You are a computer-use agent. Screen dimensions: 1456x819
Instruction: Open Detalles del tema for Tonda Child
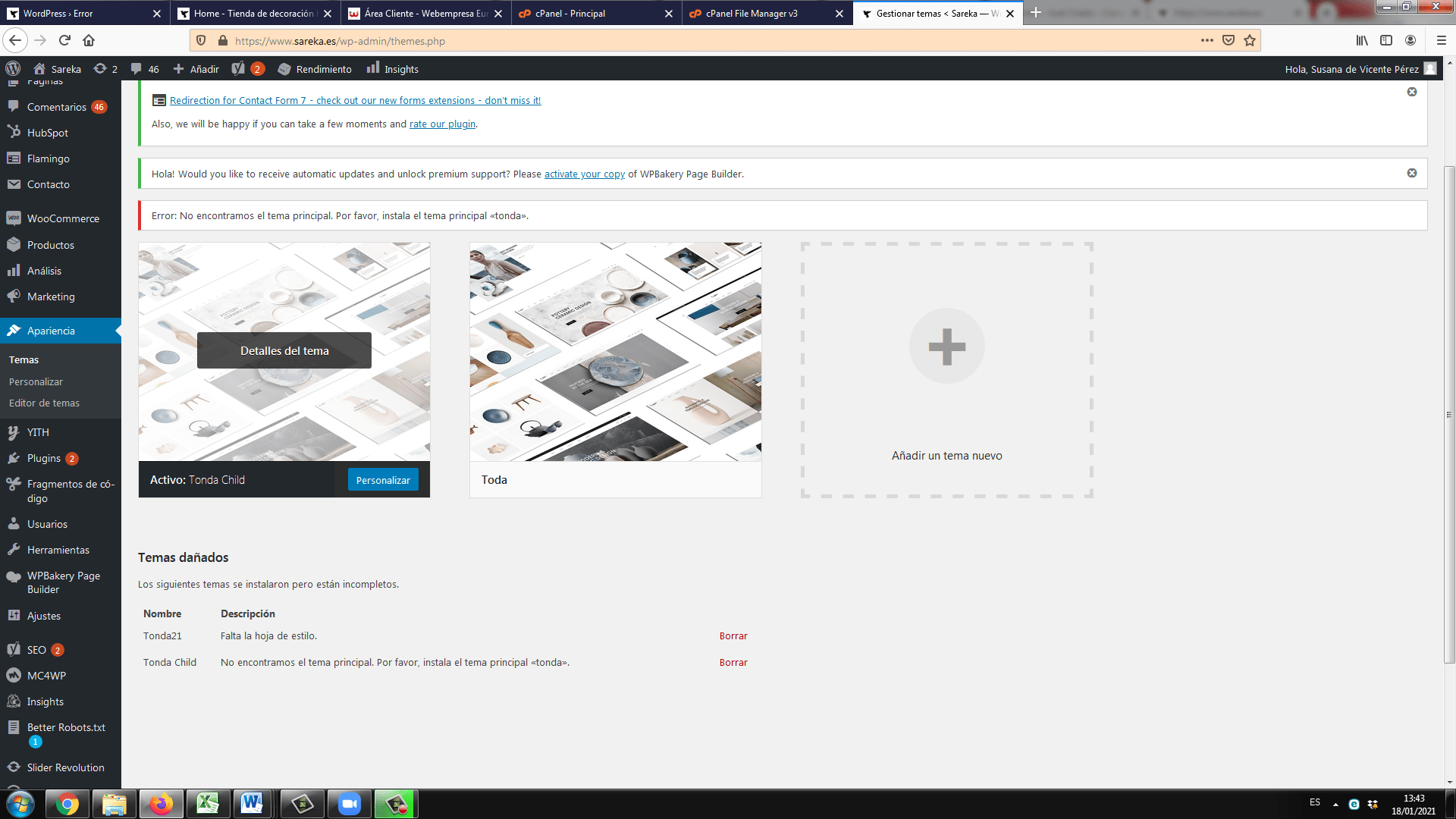pyautogui.click(x=284, y=350)
